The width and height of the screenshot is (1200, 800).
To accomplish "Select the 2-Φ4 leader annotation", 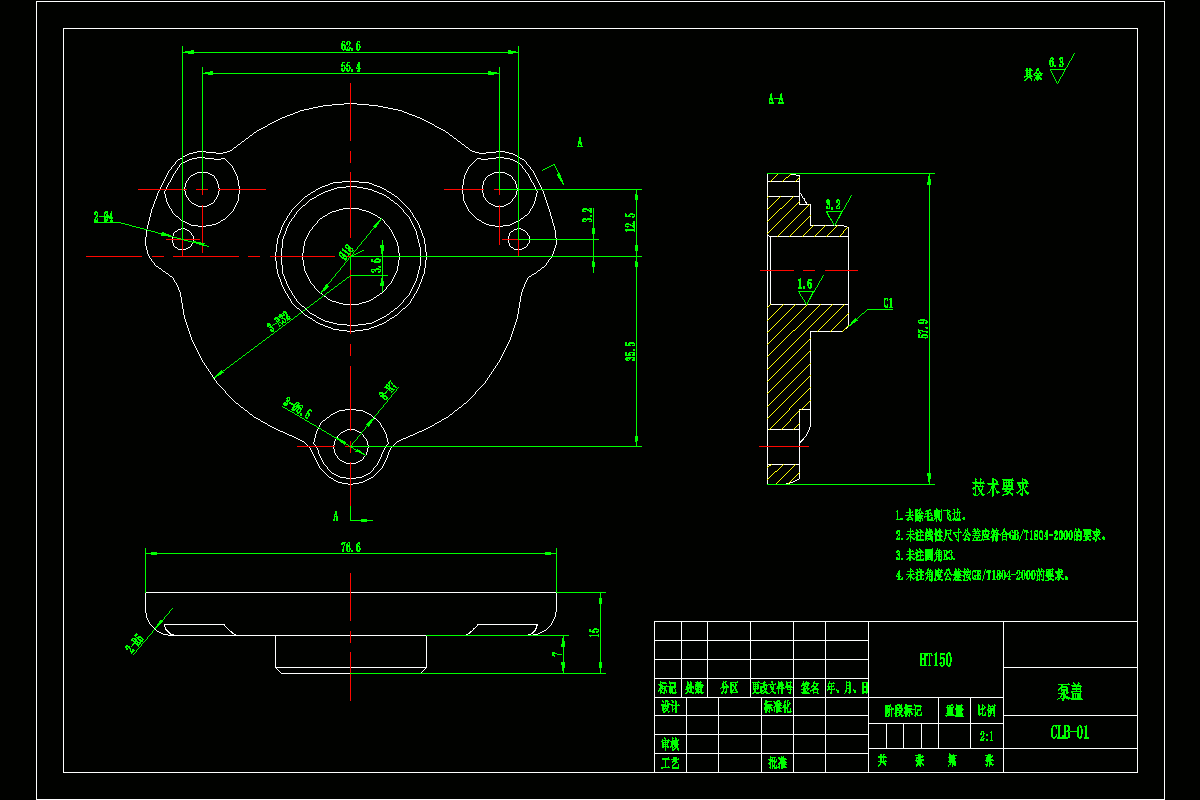I will [x=103, y=216].
